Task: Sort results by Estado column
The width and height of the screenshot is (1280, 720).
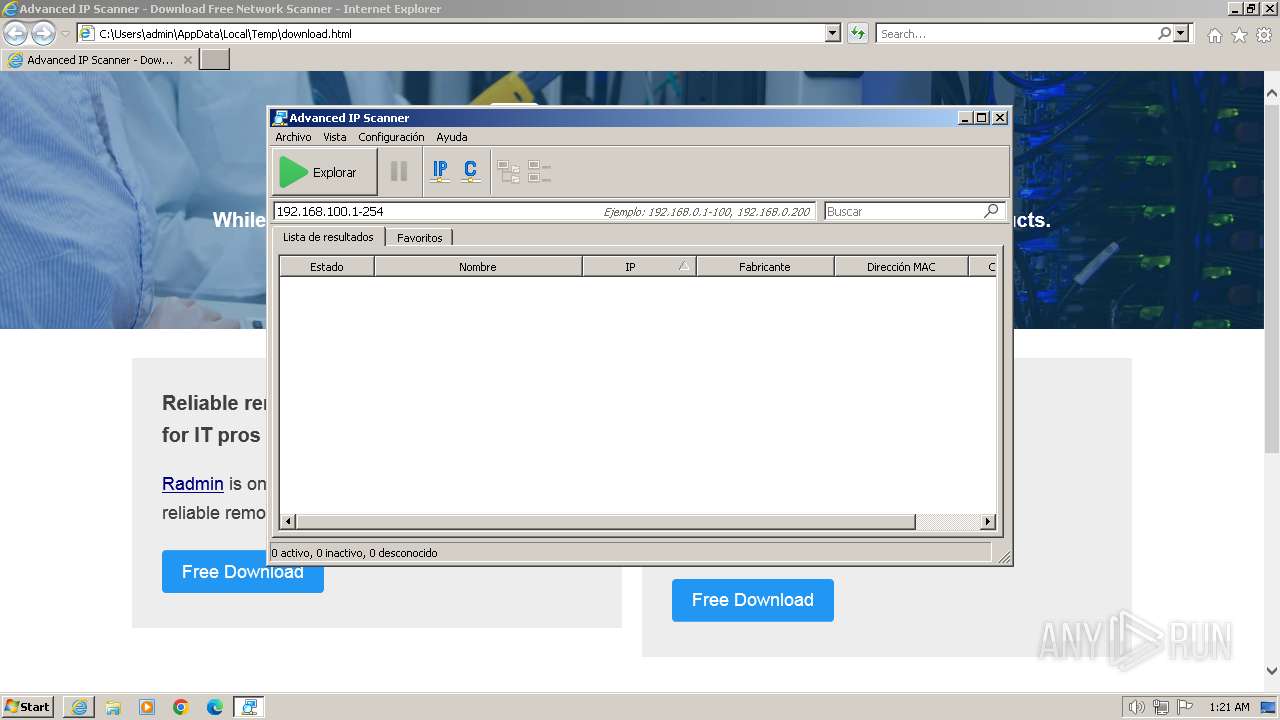Action: (x=327, y=267)
